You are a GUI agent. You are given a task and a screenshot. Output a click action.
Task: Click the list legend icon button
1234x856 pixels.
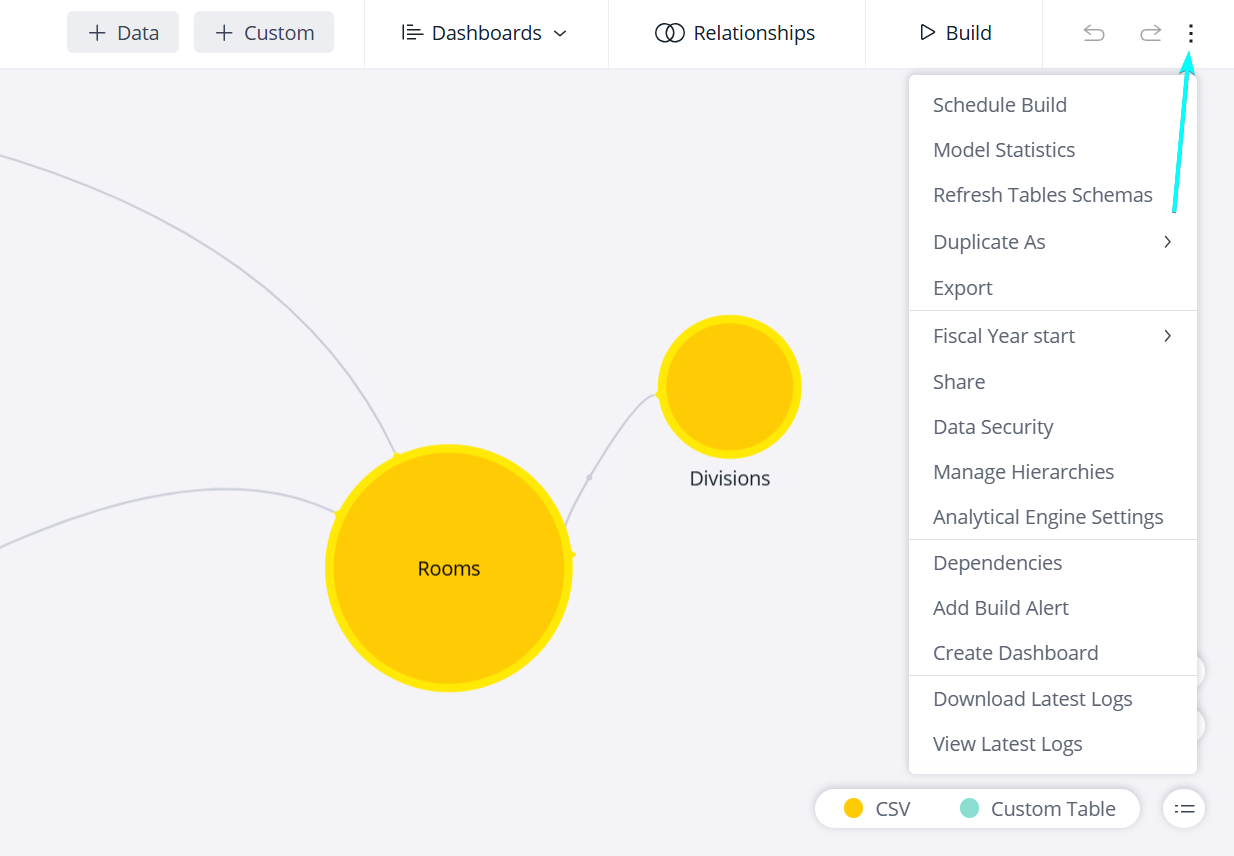point(1184,808)
